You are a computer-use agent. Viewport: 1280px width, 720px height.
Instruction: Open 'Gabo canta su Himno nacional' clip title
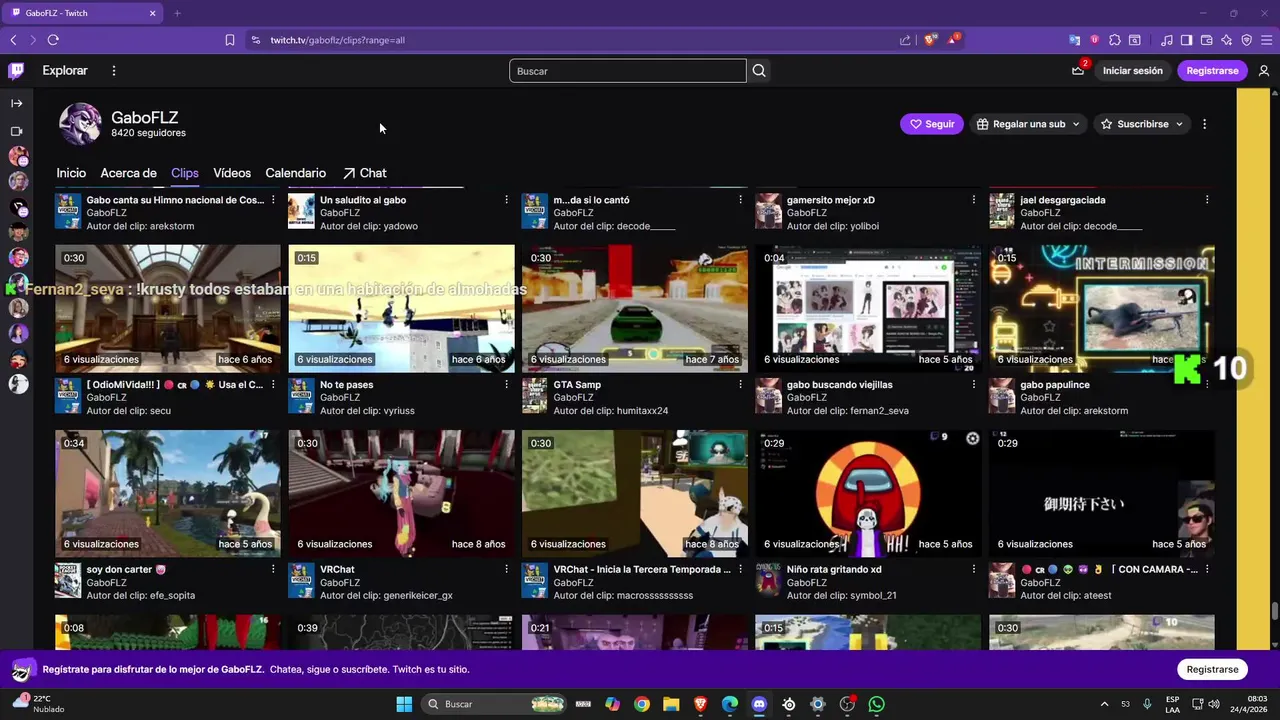[175, 200]
